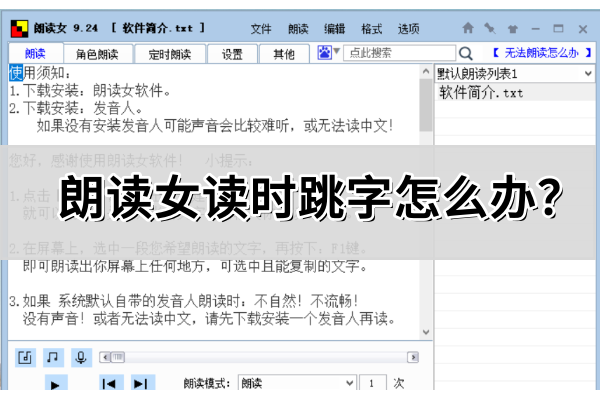Screen dimensions: 600x400
Task: Click the text line 使用须知
Action: click(40, 73)
